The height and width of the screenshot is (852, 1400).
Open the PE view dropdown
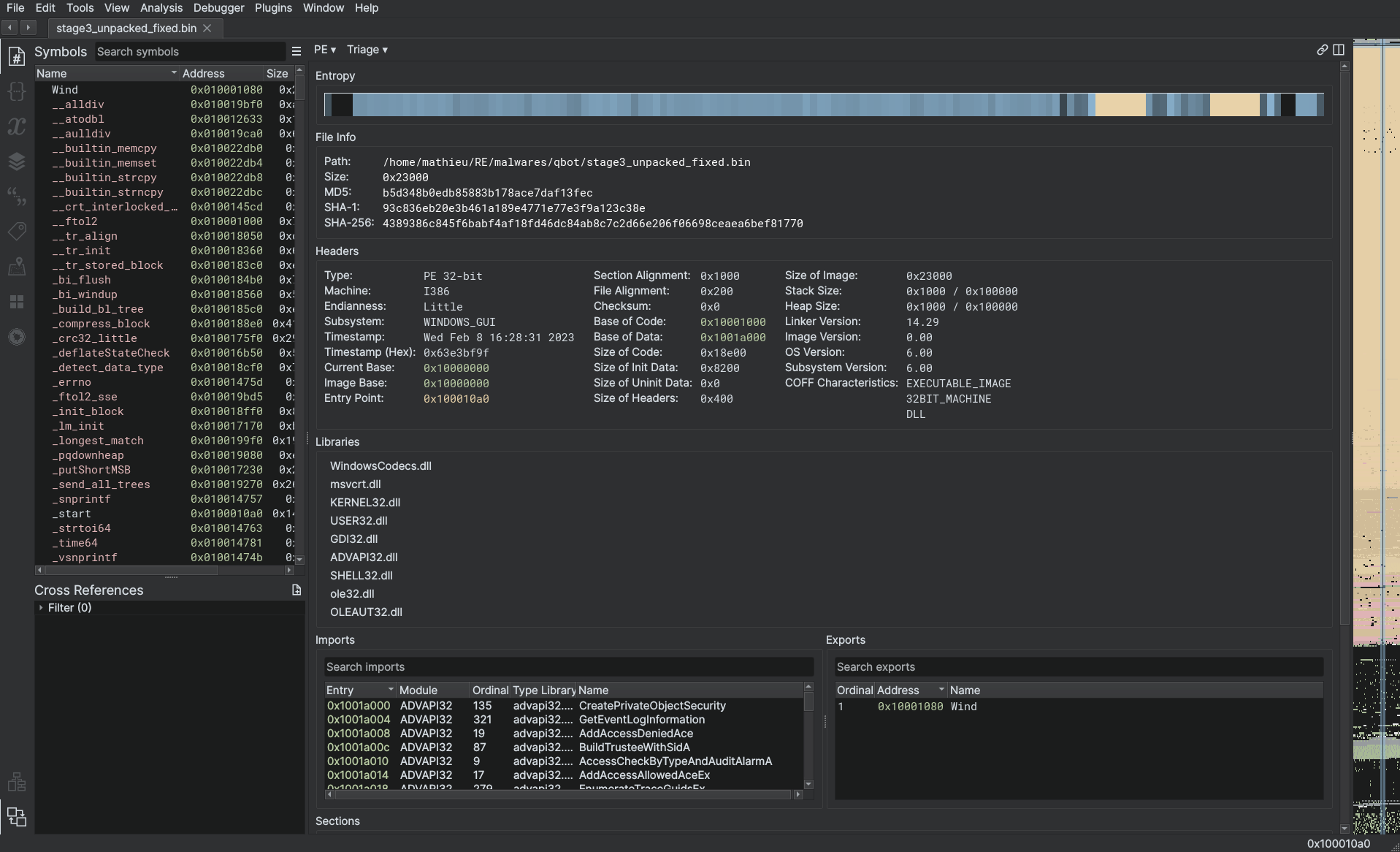tap(324, 50)
